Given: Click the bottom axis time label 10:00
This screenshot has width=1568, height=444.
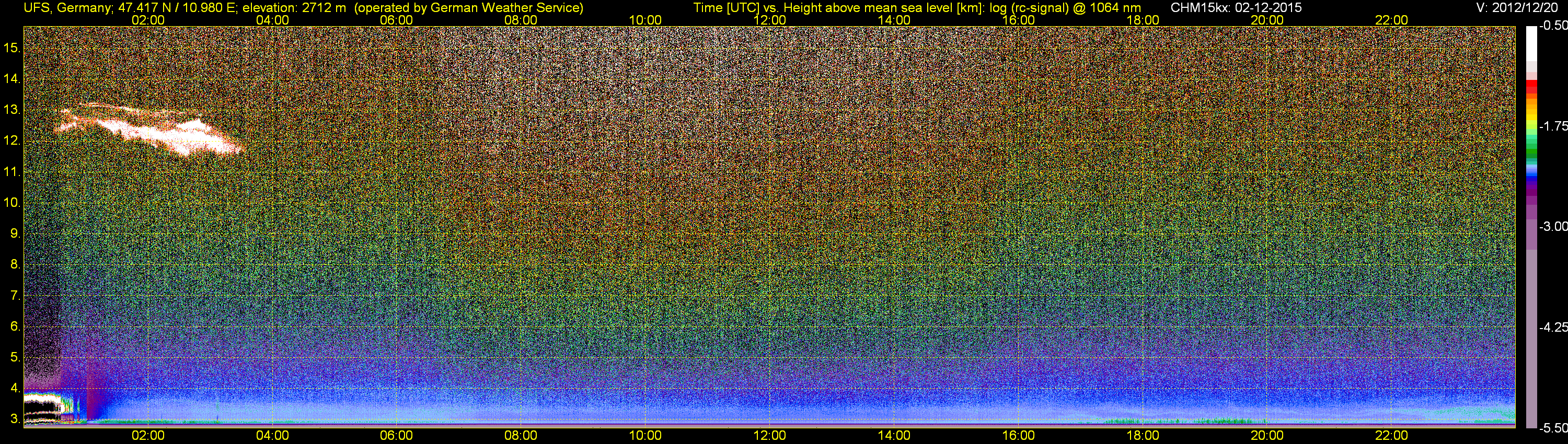Looking at the screenshot, I should point(645,436).
